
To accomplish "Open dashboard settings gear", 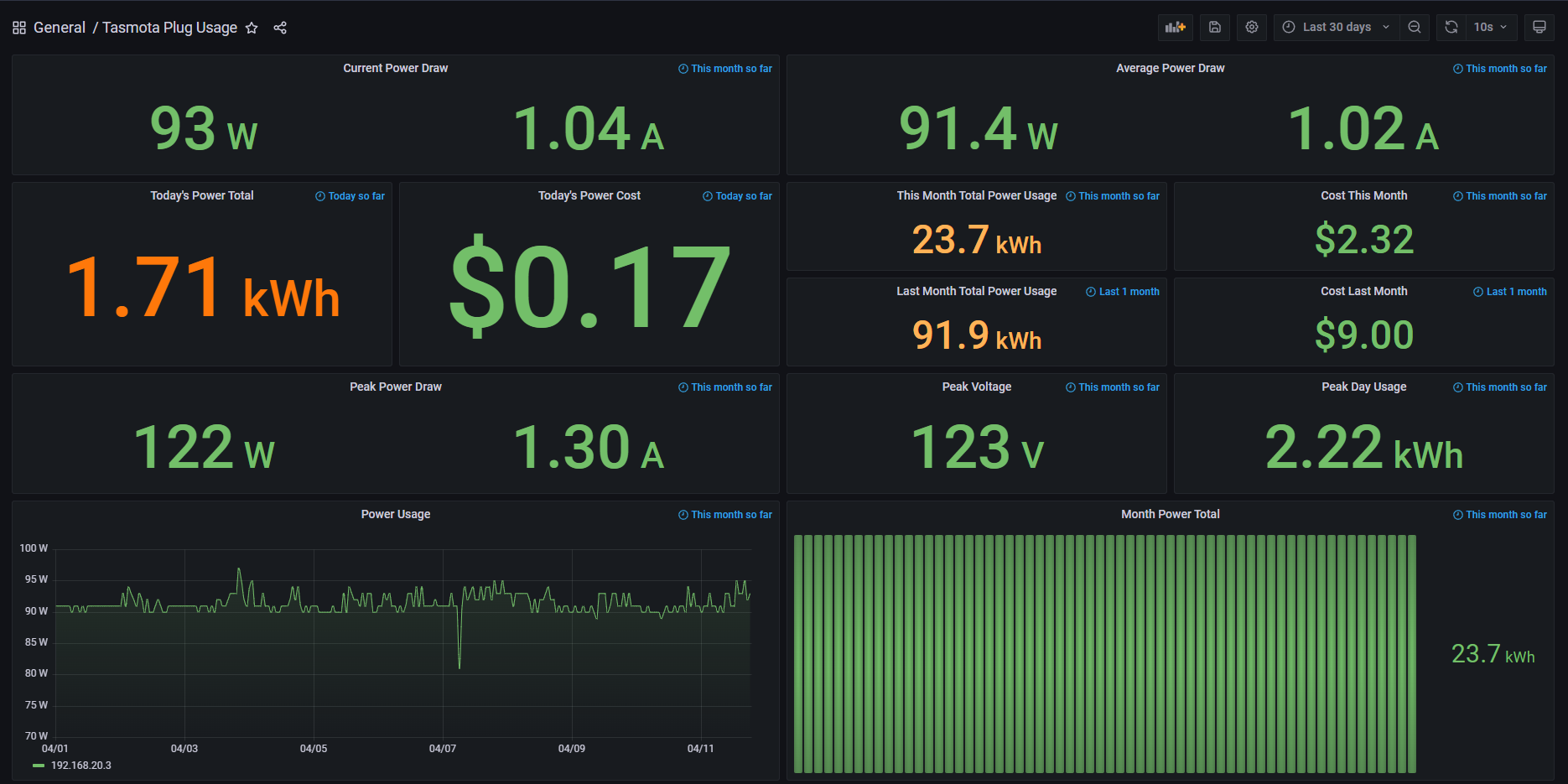I will click(1251, 27).
